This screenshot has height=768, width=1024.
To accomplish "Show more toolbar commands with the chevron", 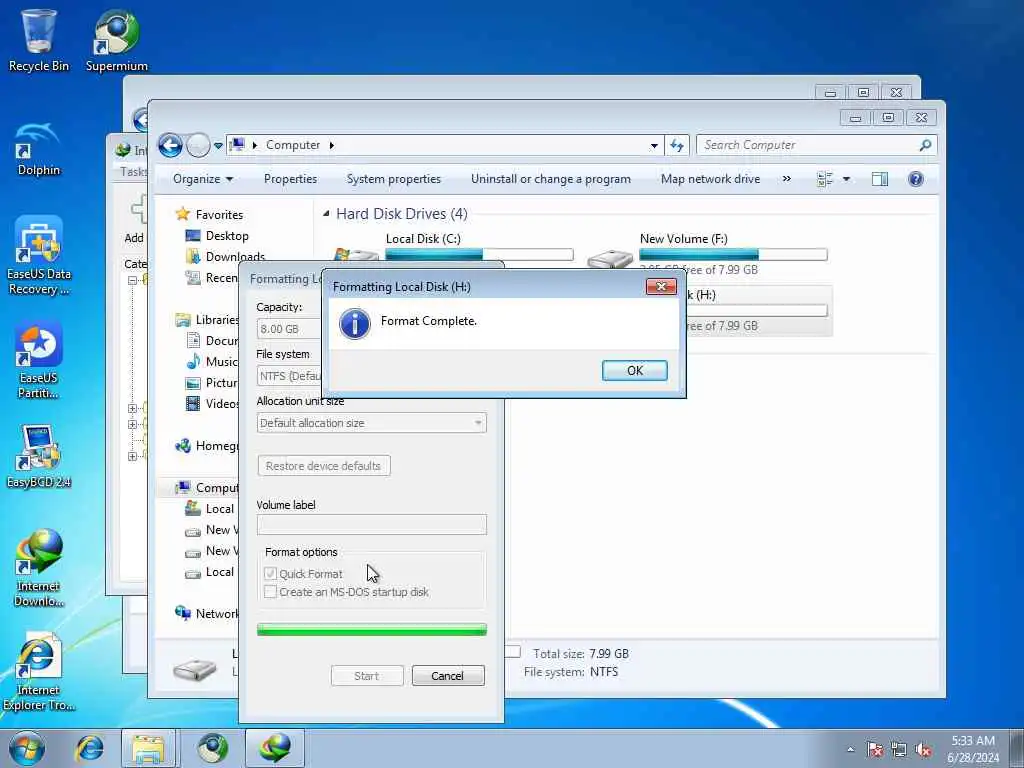I will [787, 179].
